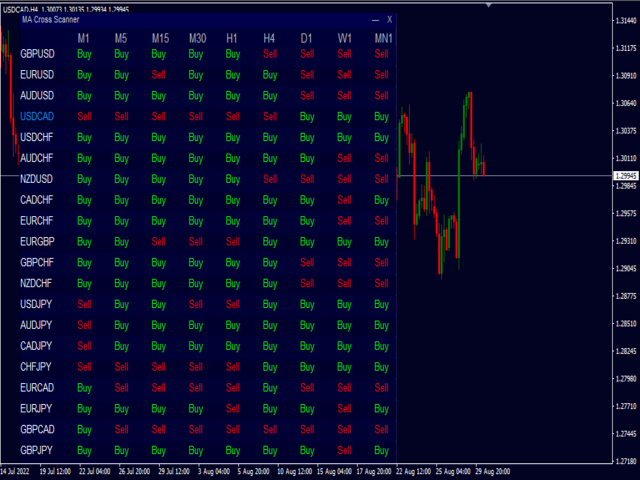Click USDJPY M30 Sell signal
The width and height of the screenshot is (640, 480).
[x=196, y=304]
